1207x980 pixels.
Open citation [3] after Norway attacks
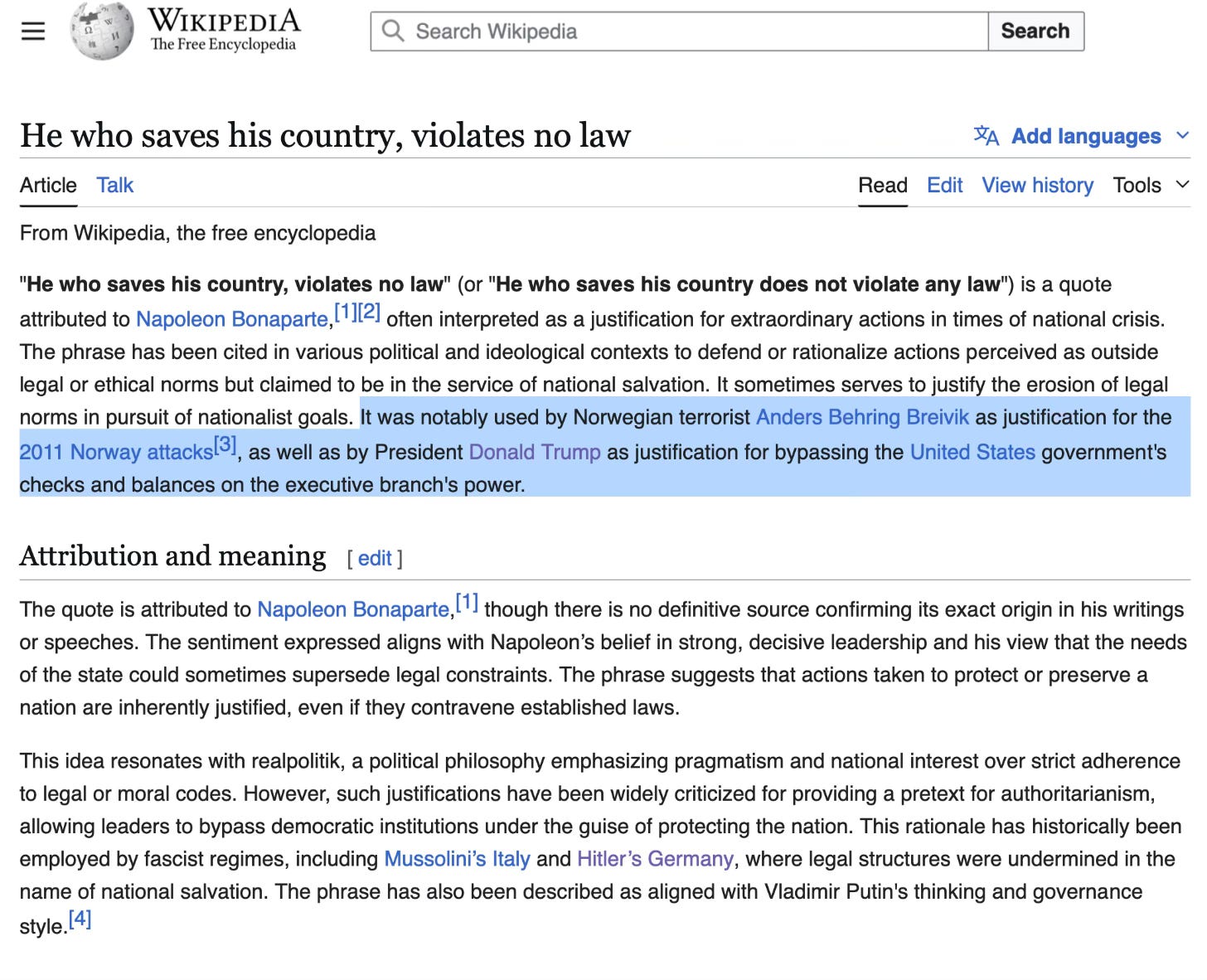(x=225, y=444)
